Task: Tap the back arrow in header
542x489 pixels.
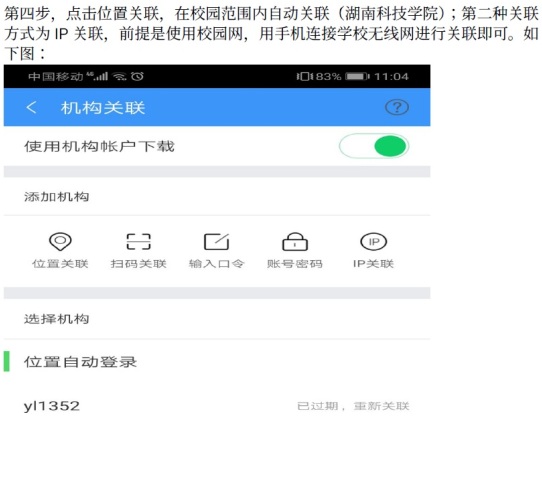Action: 31,107
